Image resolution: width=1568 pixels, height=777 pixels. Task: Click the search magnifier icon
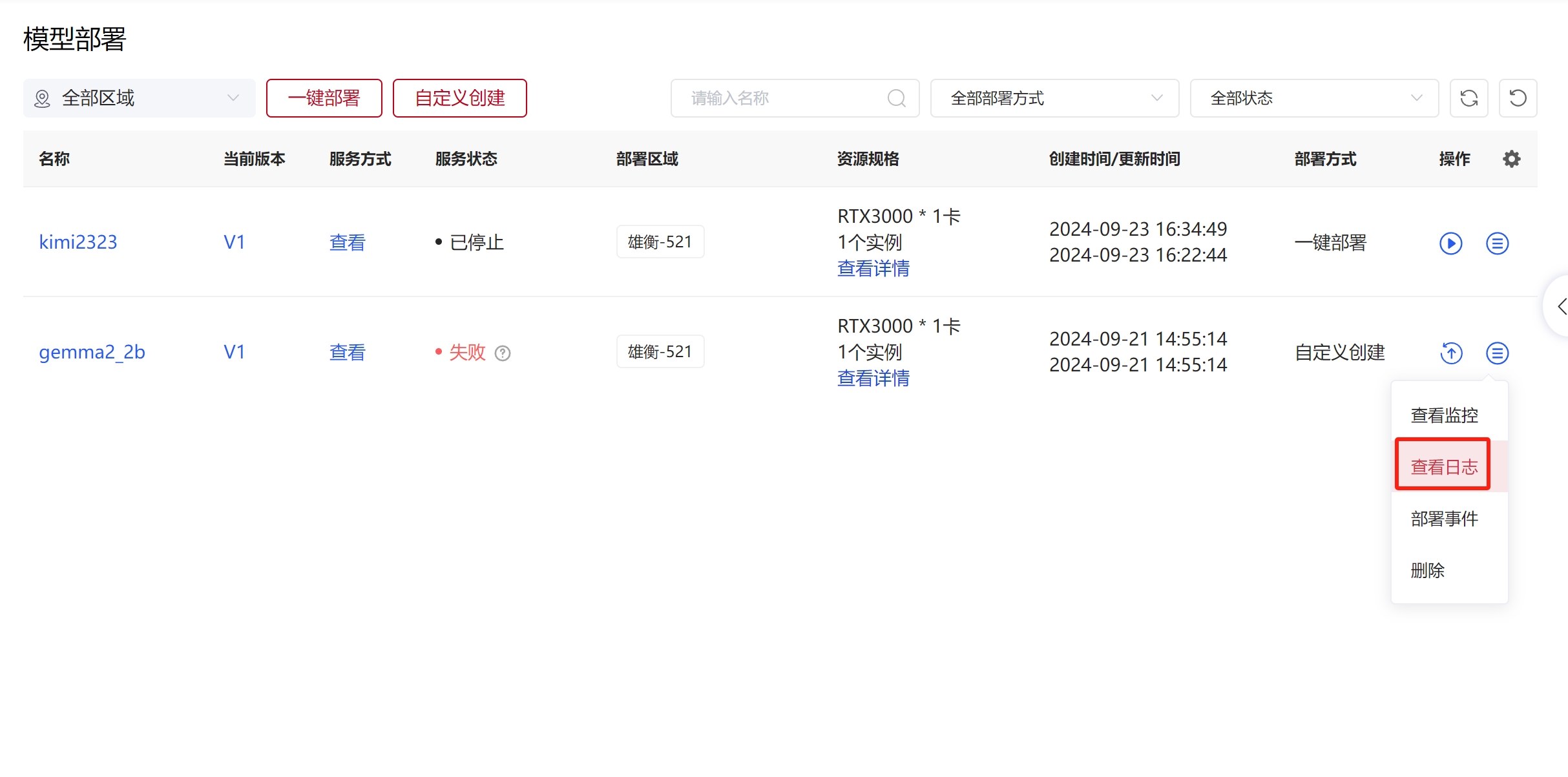[896, 98]
